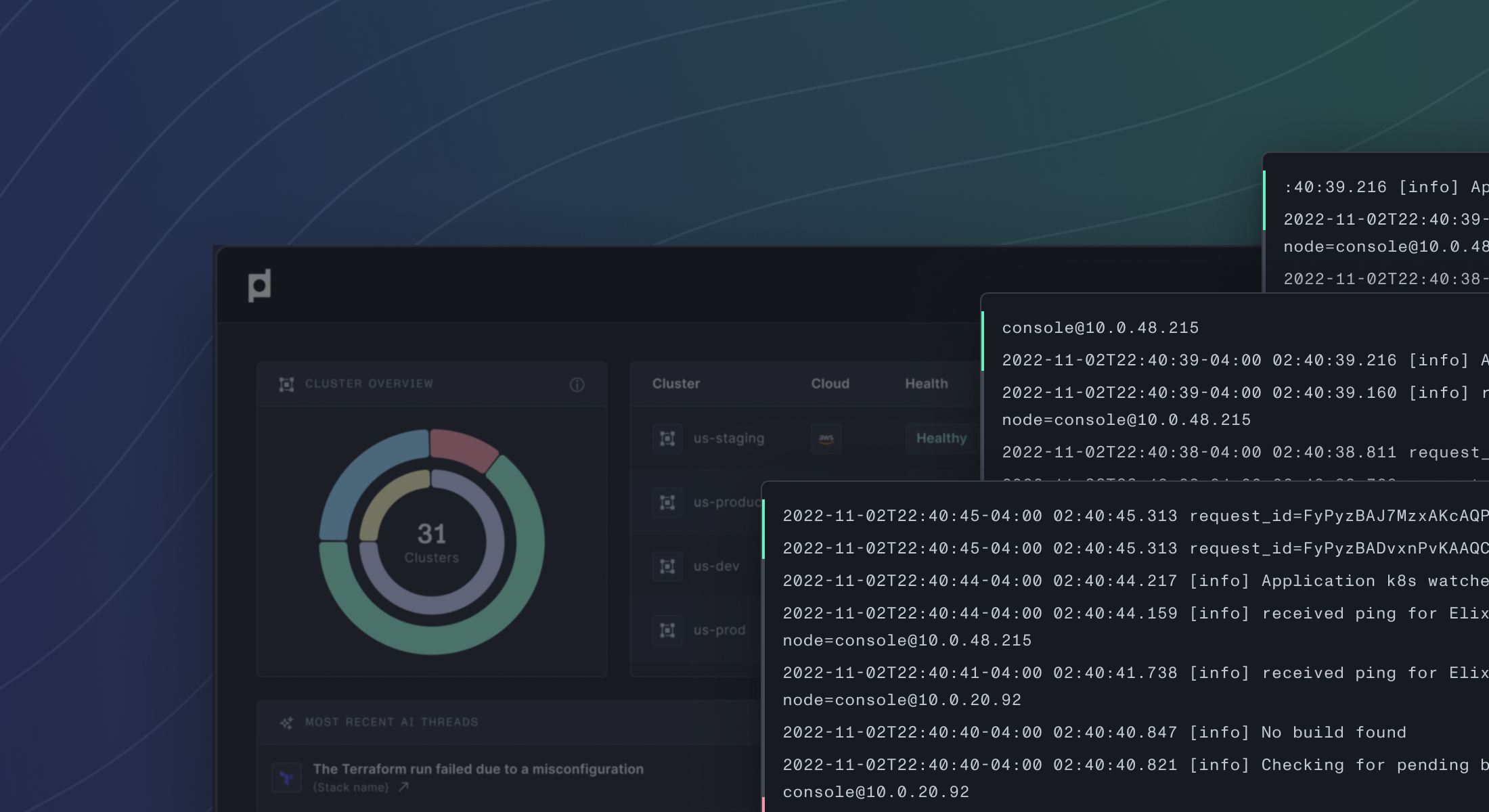Click the Plural logo in the top bar

click(x=259, y=285)
